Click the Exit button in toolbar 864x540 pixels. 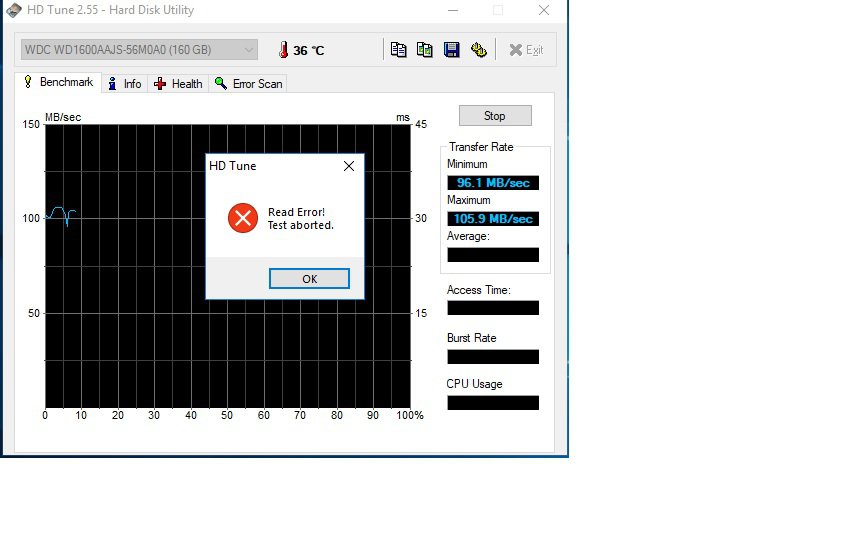tap(526, 50)
